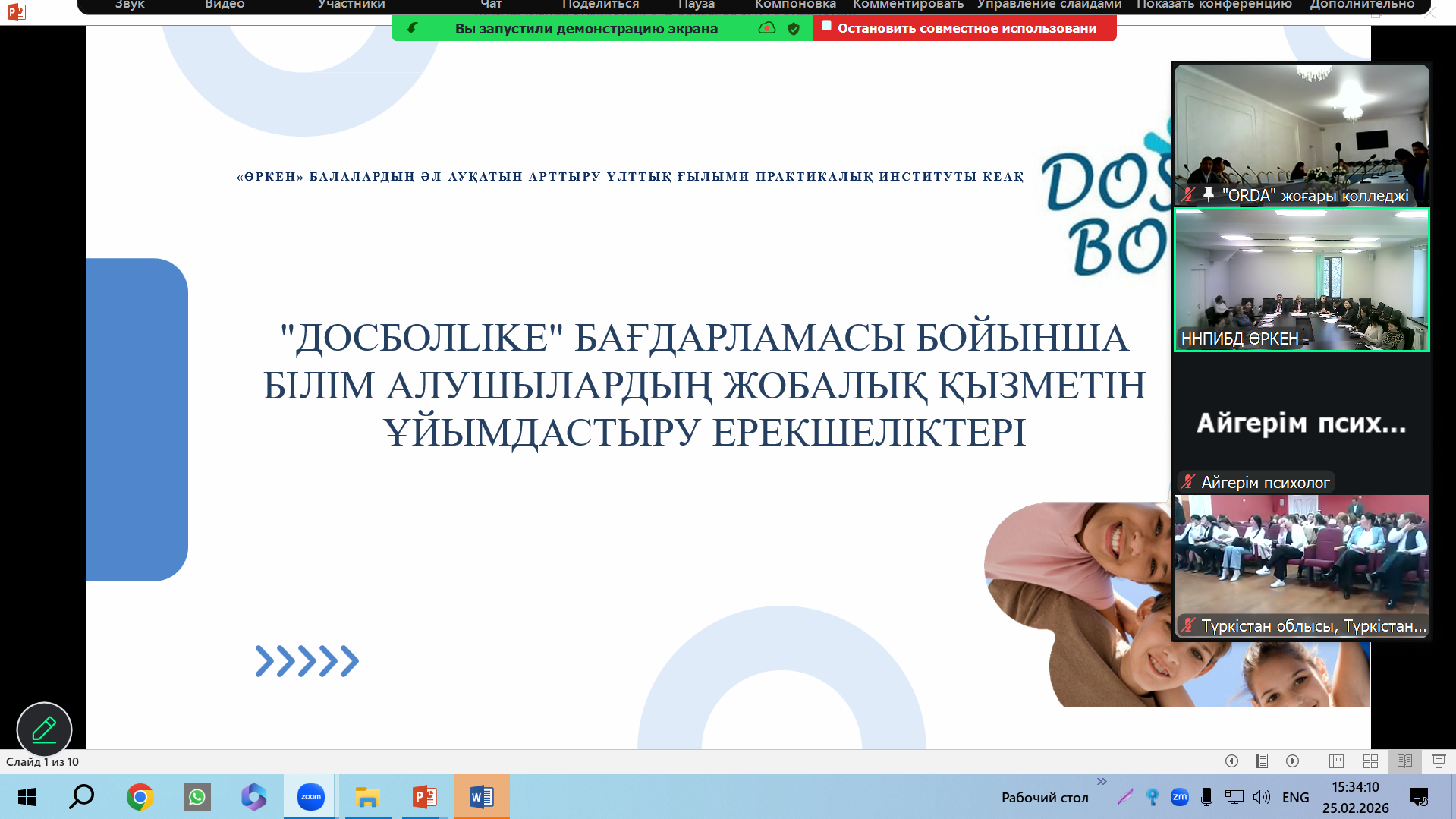The image size is (1456, 819).
Task: Switch ENG input language
Action: tap(1295, 797)
